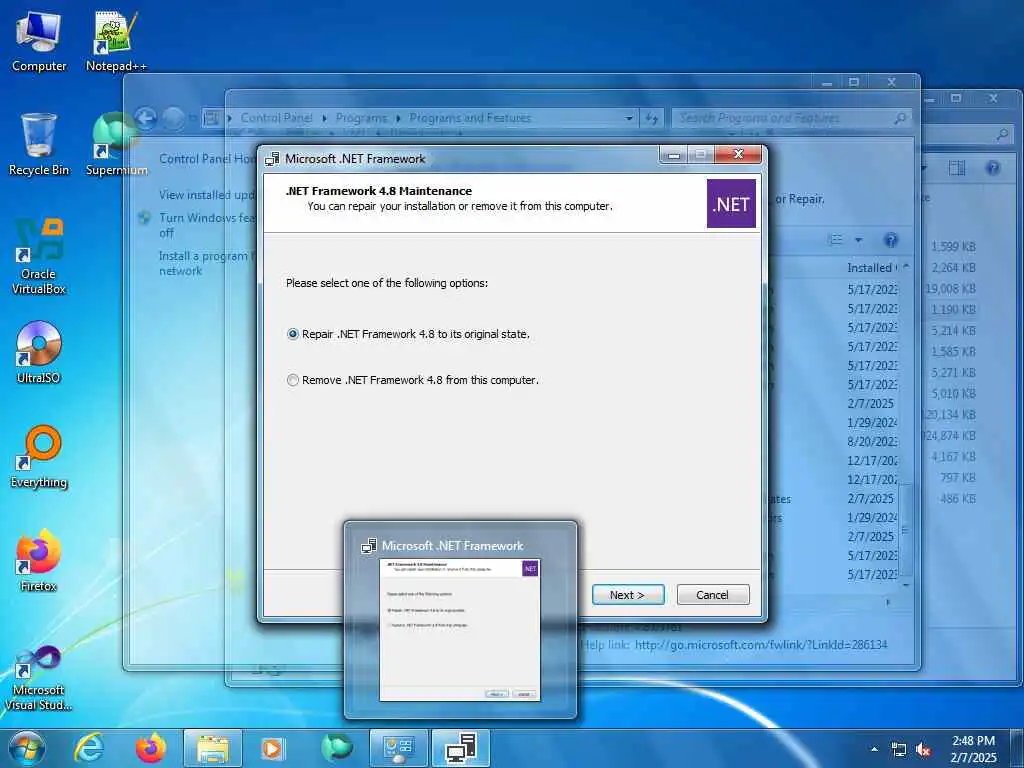
Task: Select the Oracle VirtualBox desktop shortcut
Action: click(39, 257)
